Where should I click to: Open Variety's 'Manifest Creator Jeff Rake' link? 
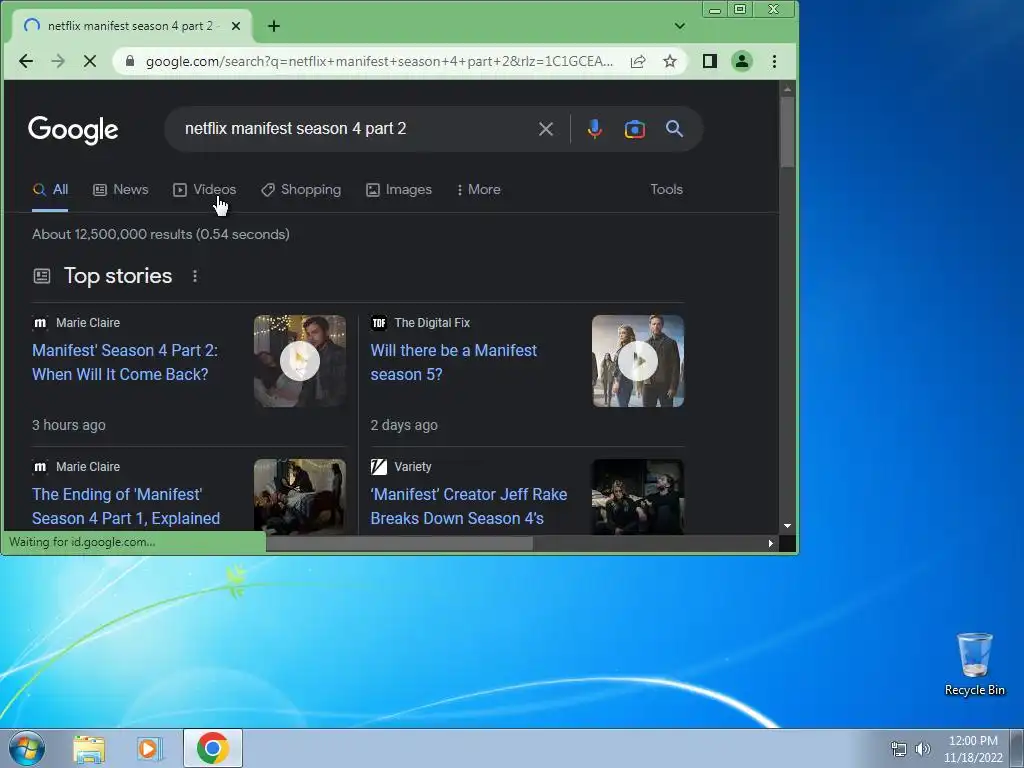[x=468, y=506]
